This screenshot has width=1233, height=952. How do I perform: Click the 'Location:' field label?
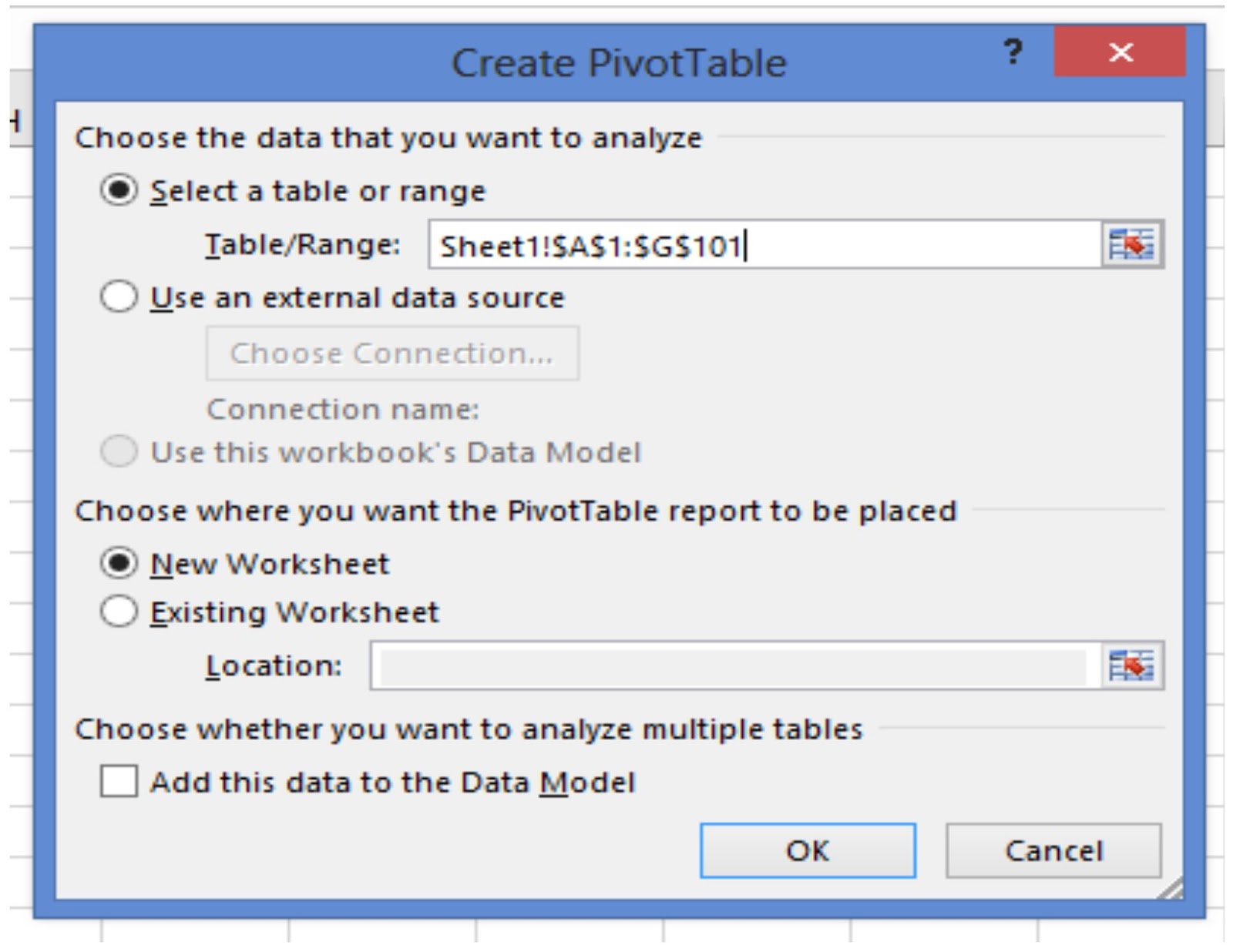pos(274,666)
